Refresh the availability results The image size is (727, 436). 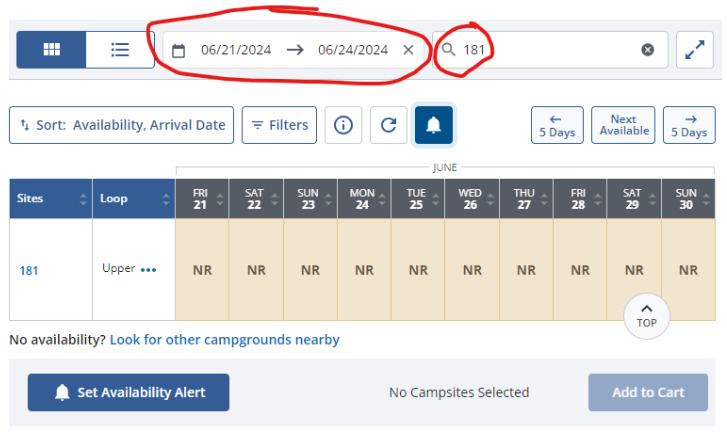[389, 125]
